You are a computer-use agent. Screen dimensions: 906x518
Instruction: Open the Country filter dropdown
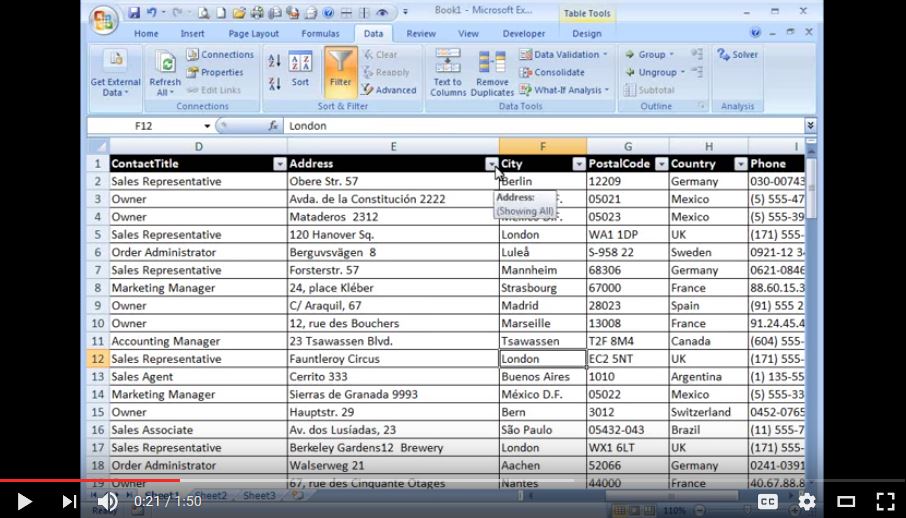(741, 164)
